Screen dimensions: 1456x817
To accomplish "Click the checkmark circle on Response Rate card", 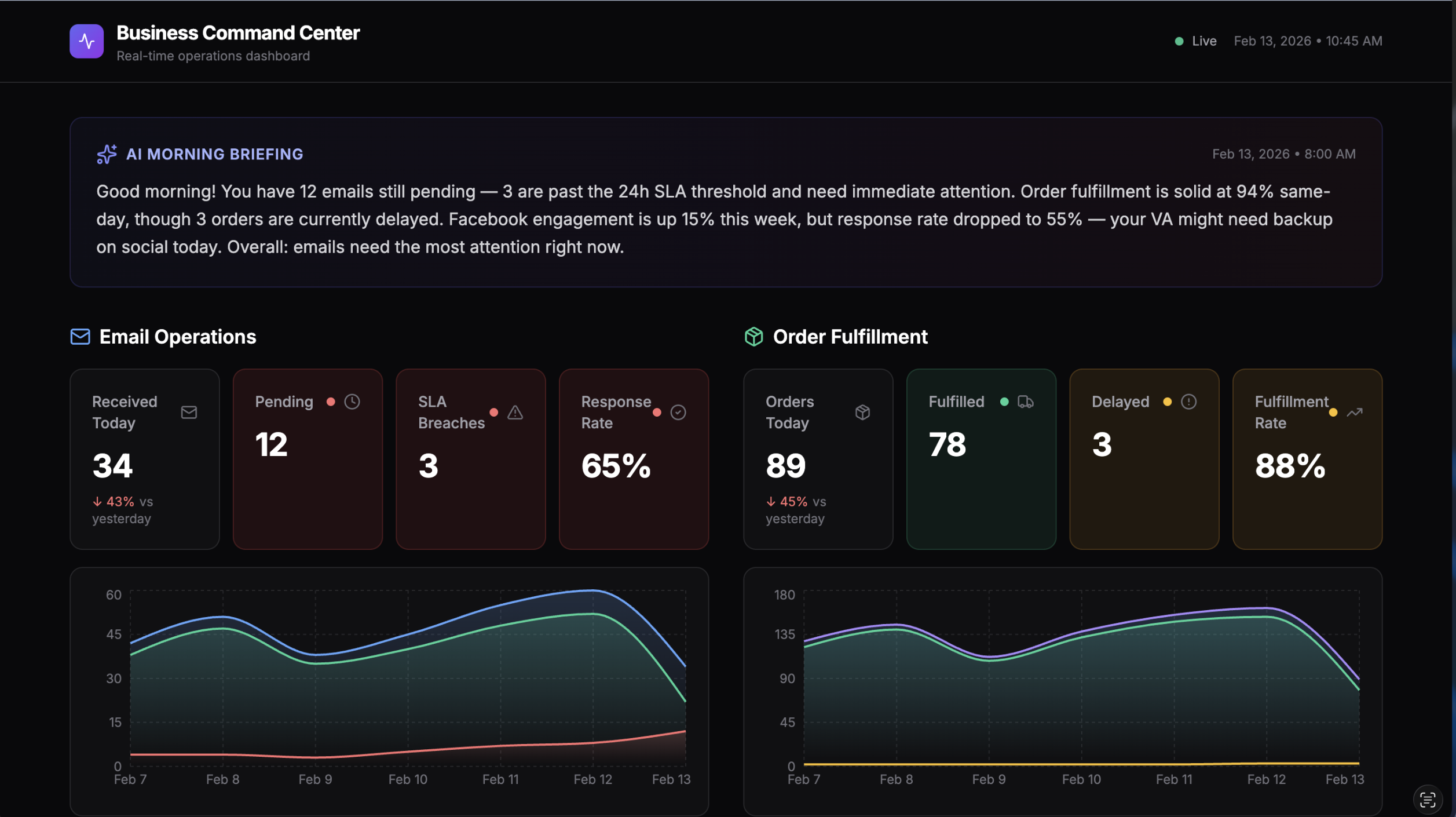I will pyautogui.click(x=678, y=413).
